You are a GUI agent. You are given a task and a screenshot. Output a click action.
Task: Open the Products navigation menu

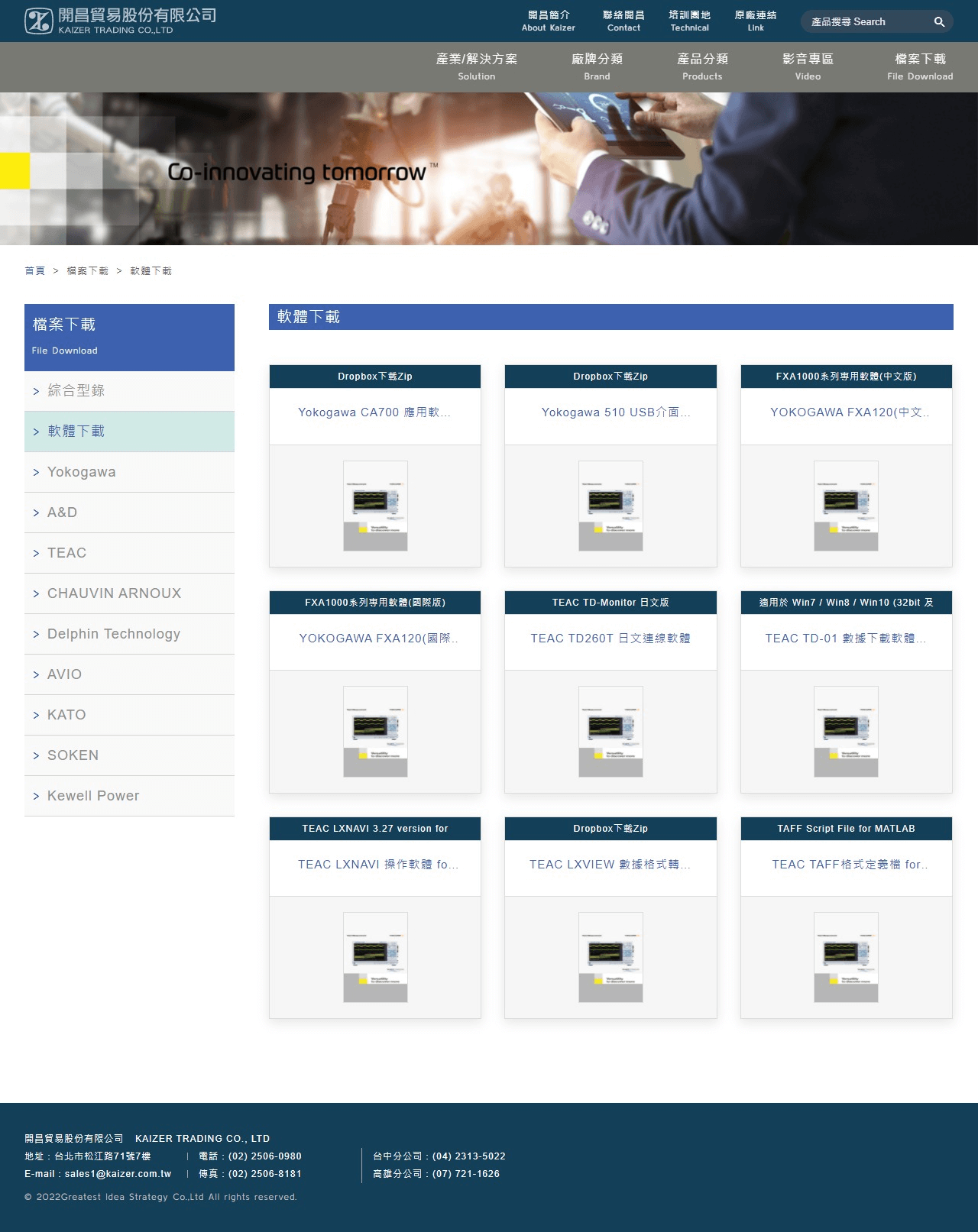click(702, 66)
